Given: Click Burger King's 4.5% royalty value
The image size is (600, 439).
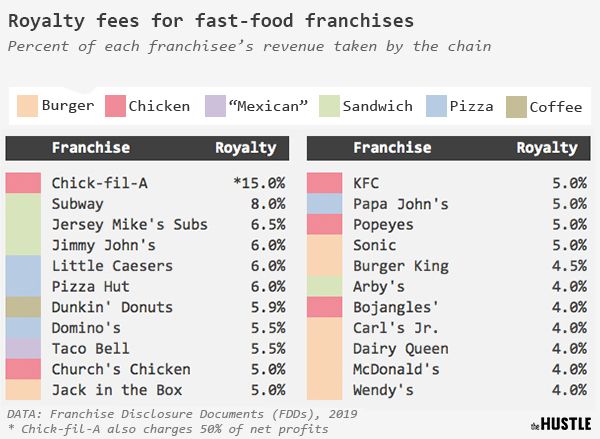Looking at the screenshot, I should pyautogui.click(x=569, y=266).
